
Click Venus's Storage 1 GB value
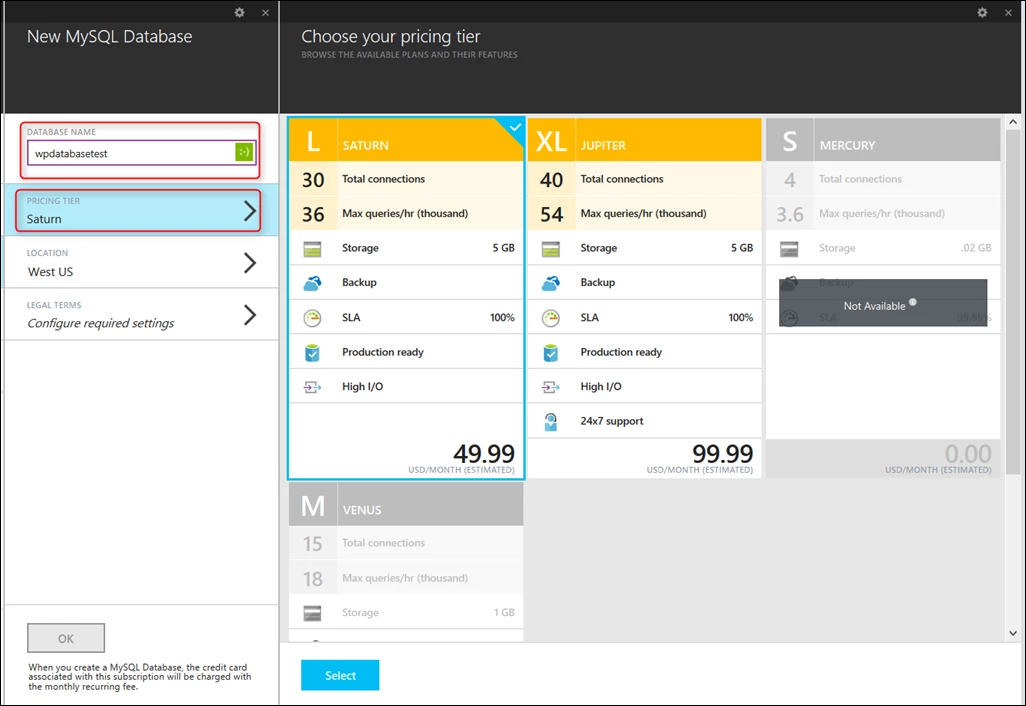click(504, 612)
